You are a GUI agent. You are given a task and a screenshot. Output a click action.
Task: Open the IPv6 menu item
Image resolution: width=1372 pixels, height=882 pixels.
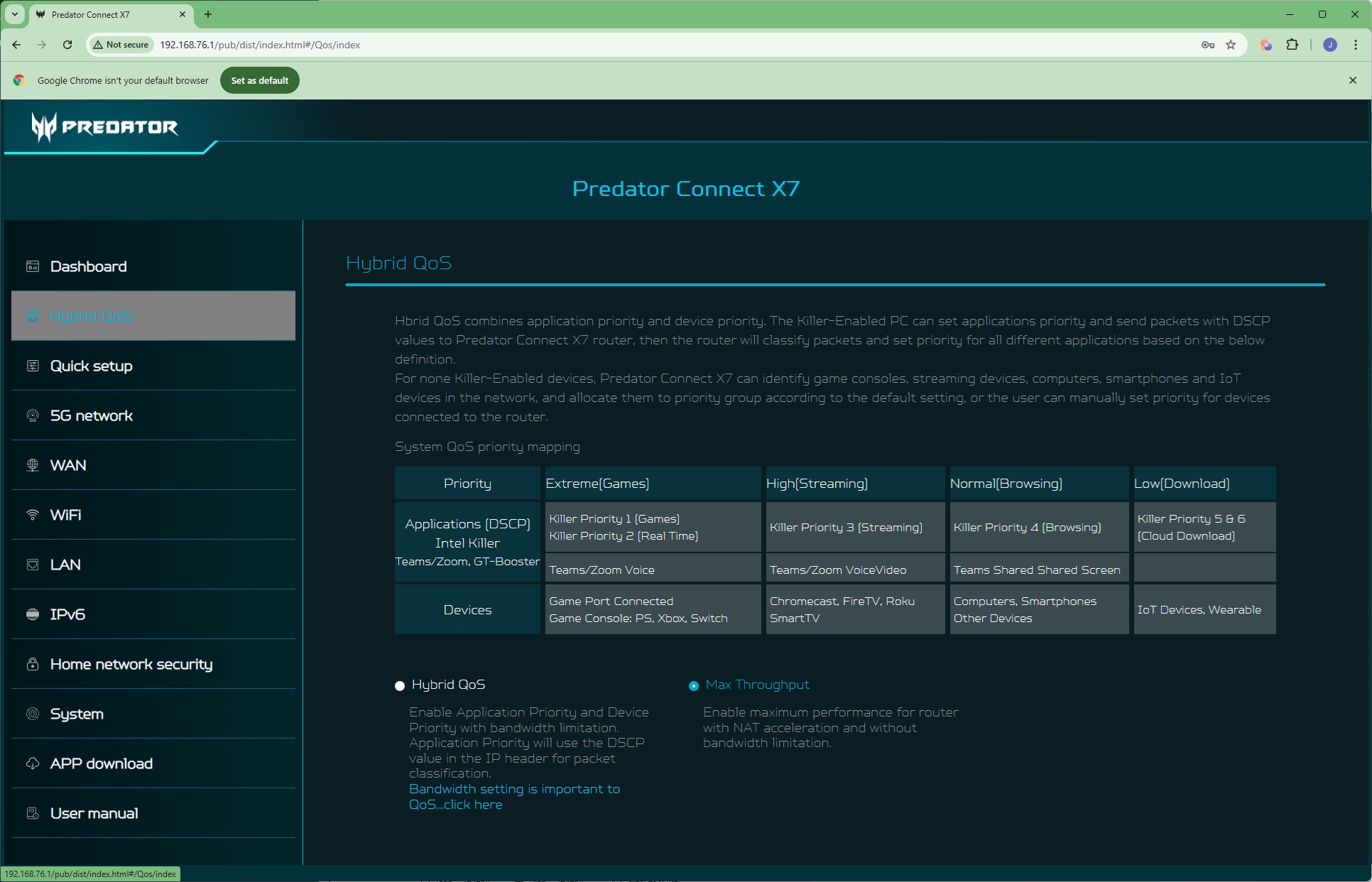pos(67,614)
